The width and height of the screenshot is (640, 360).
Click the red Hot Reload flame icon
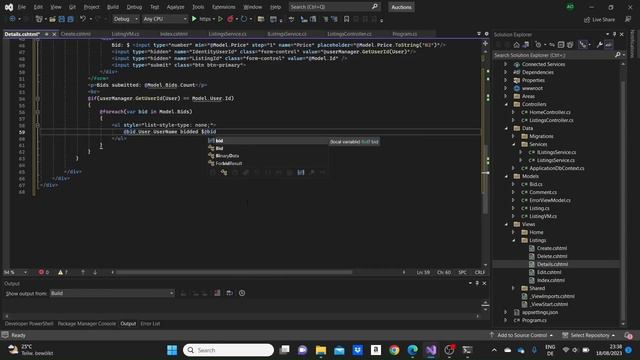click(230, 19)
